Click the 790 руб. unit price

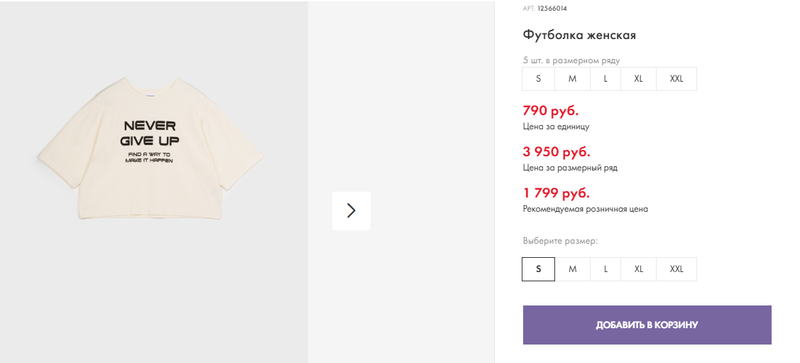pos(551,110)
